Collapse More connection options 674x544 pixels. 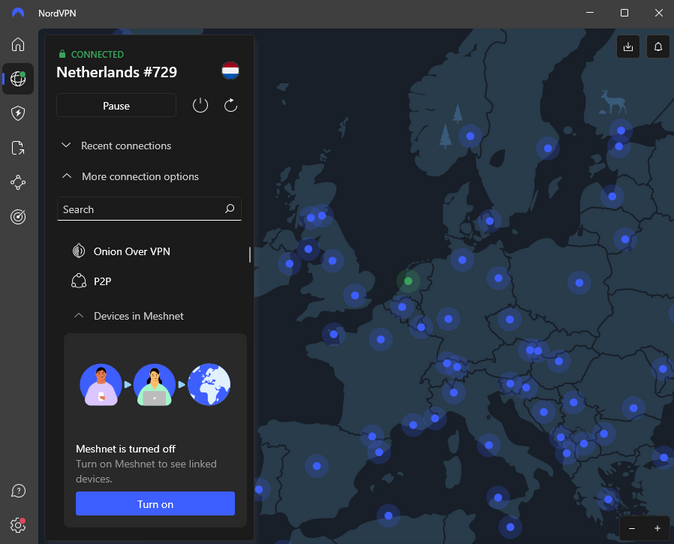pos(139,177)
